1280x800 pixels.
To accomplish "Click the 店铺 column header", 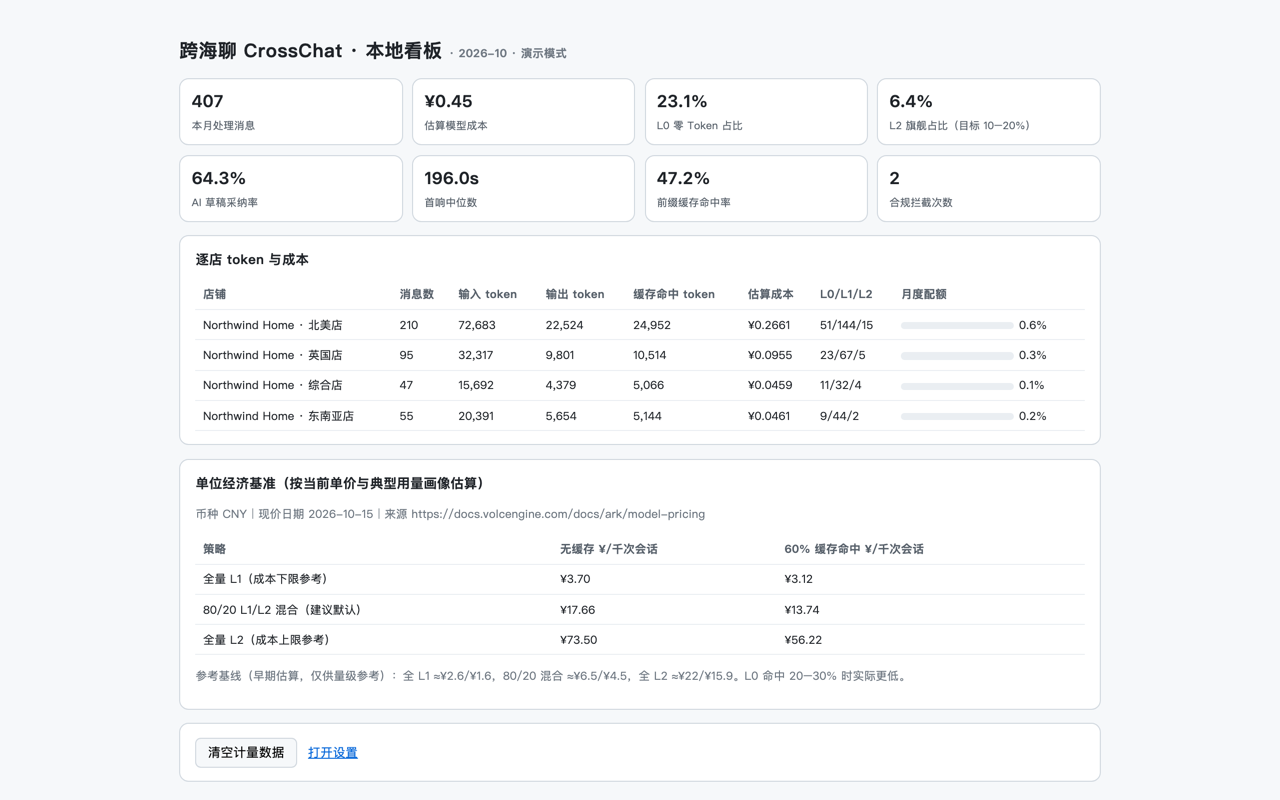I will (214, 294).
